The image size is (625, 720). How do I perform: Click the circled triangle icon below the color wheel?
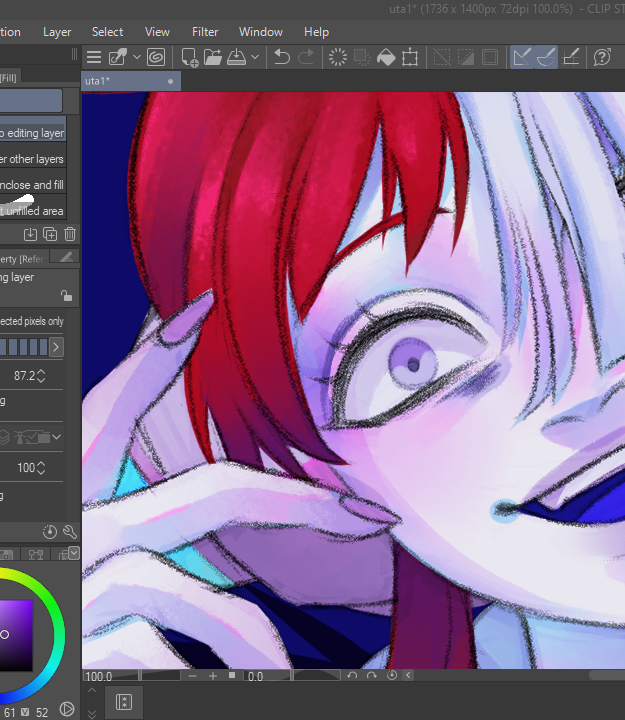tap(67, 709)
